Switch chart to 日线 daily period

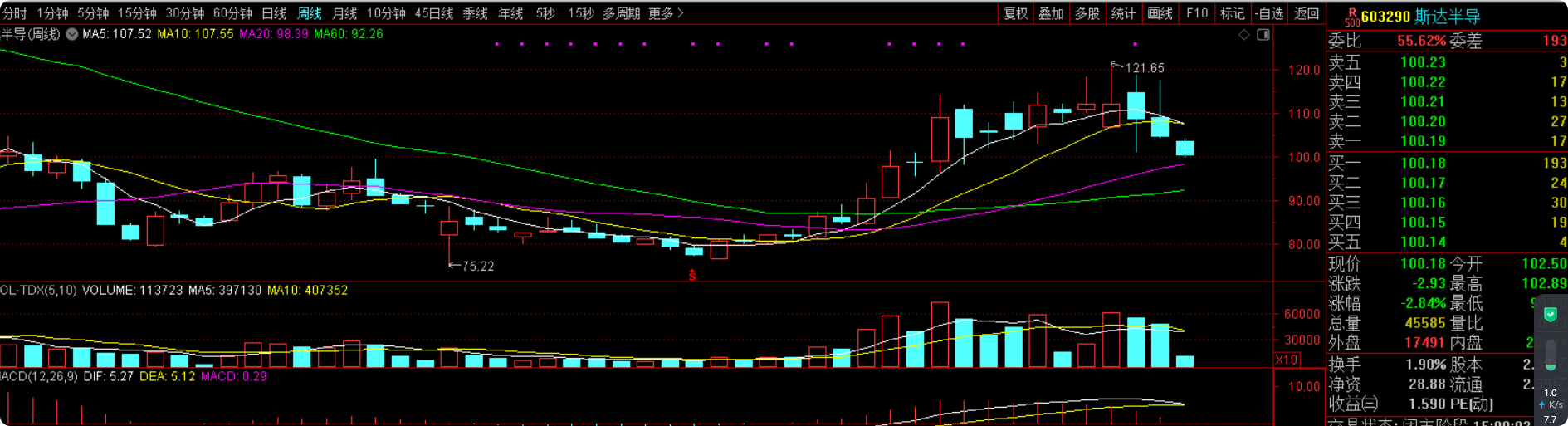pos(274,13)
